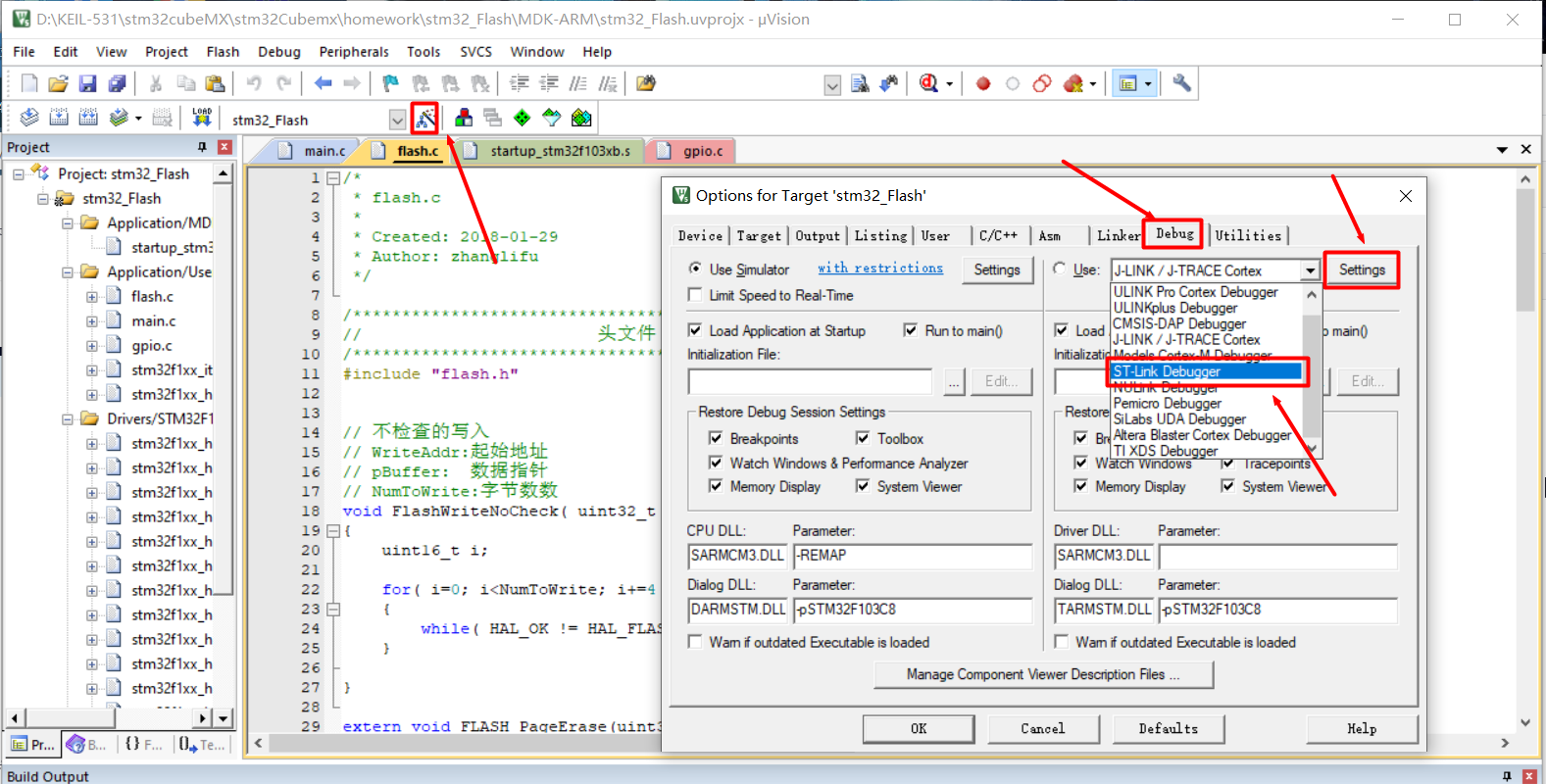Click Manage Component Viewer Description Files button

click(1043, 674)
